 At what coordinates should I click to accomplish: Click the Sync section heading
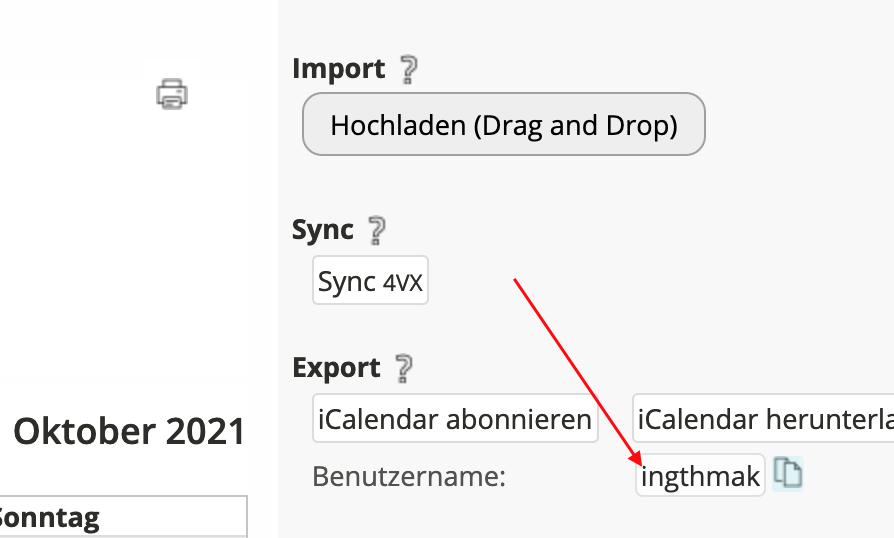coord(323,230)
